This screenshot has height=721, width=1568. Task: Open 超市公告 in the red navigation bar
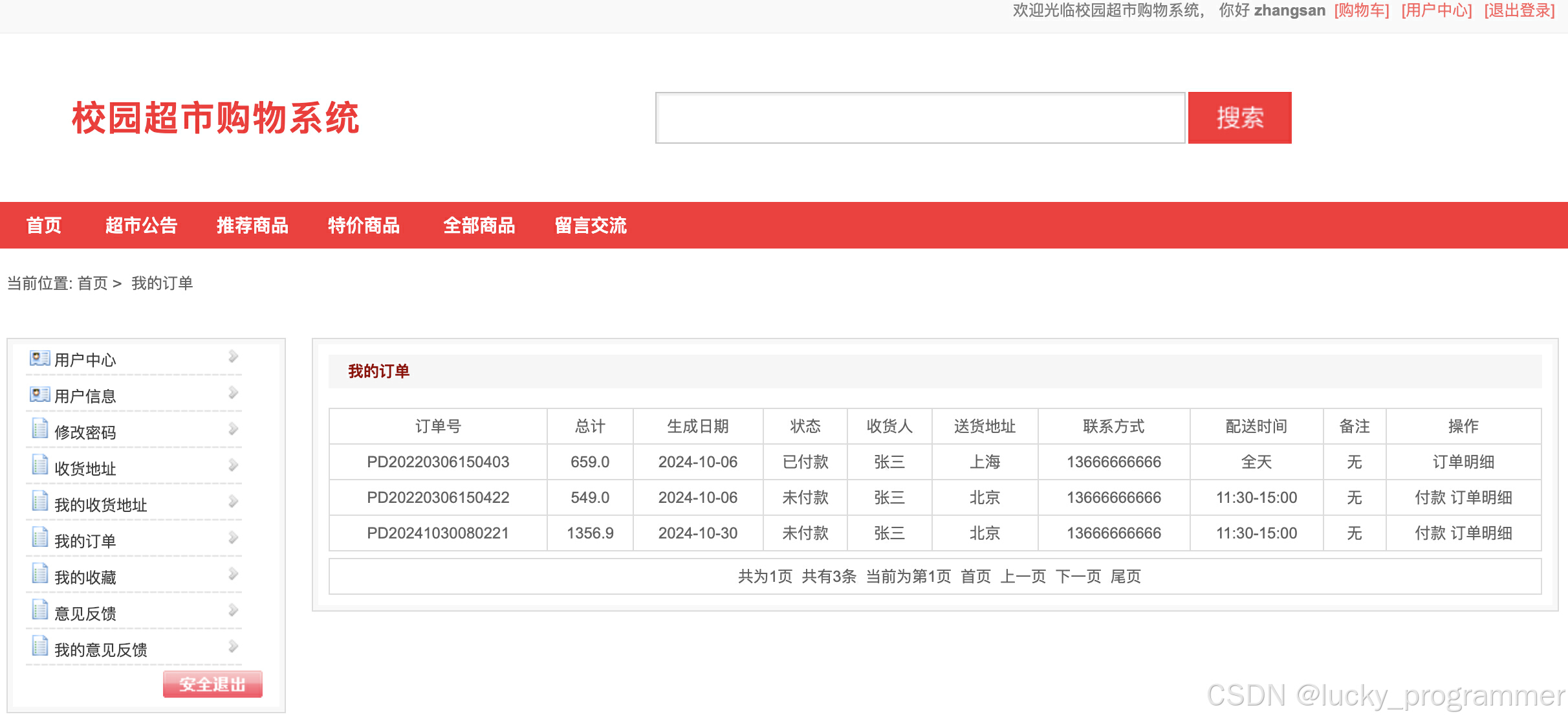tap(141, 225)
